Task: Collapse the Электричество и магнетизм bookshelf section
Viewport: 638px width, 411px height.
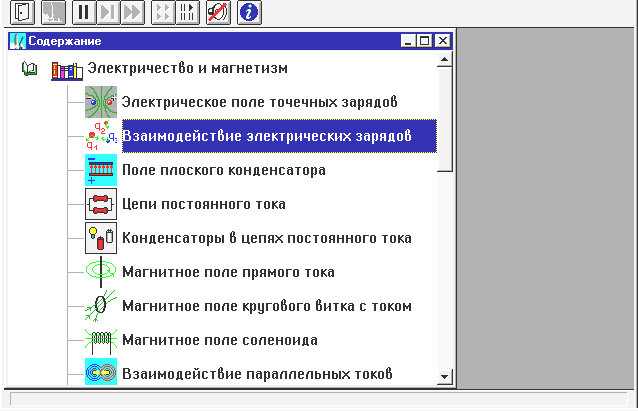Action: coord(67,70)
